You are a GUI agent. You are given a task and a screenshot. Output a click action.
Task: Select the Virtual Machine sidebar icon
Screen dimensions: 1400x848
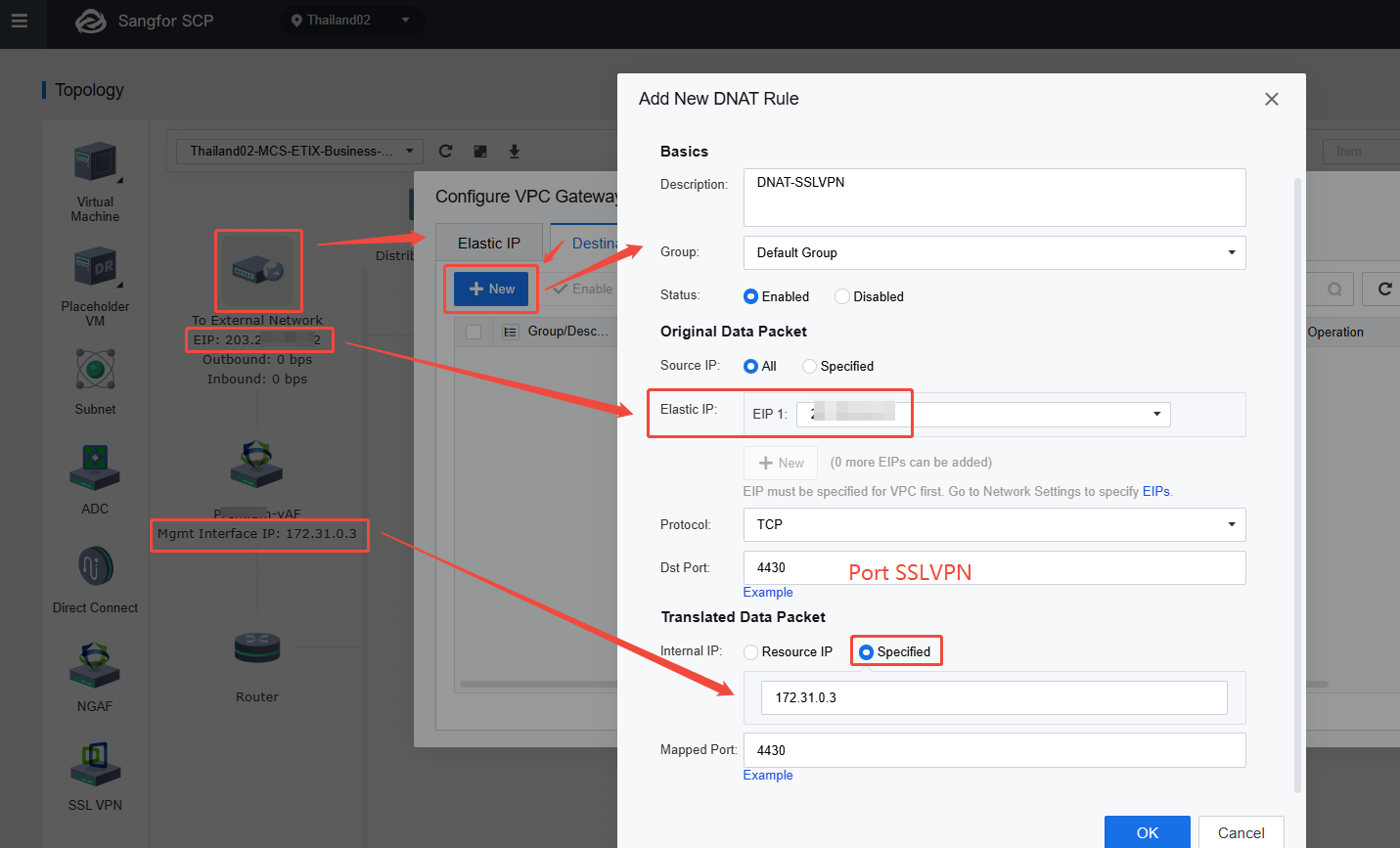(95, 162)
